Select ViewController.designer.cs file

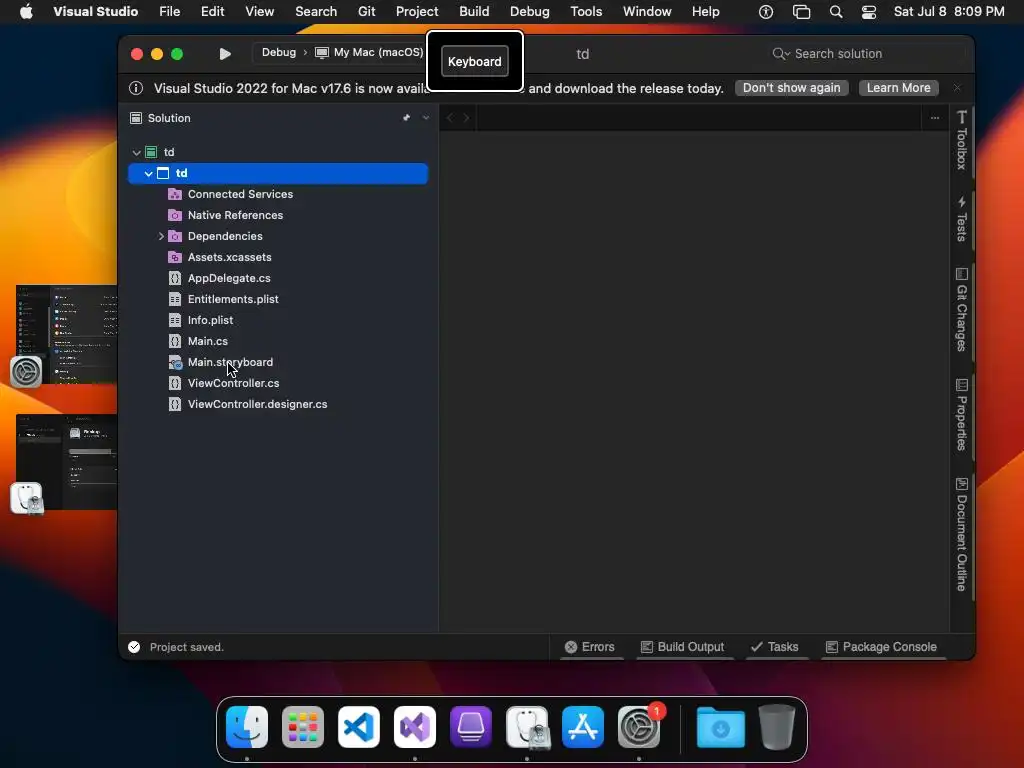click(257, 404)
